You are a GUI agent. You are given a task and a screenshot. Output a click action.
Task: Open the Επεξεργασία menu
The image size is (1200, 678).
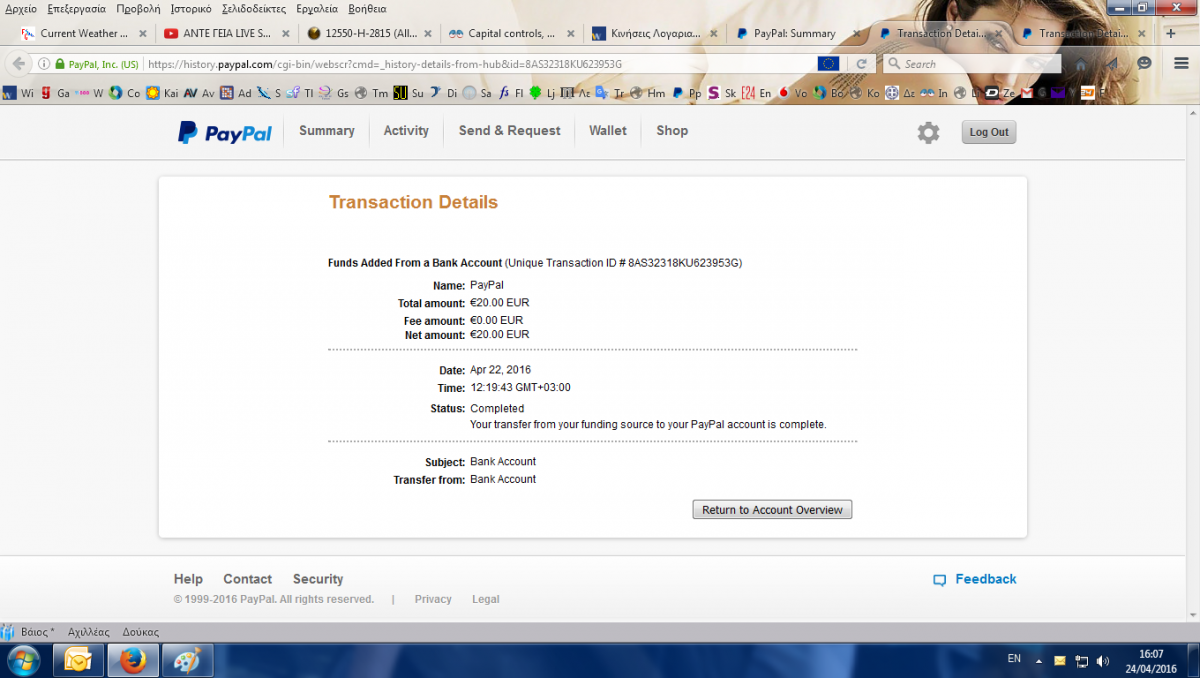pyautogui.click(x=76, y=8)
